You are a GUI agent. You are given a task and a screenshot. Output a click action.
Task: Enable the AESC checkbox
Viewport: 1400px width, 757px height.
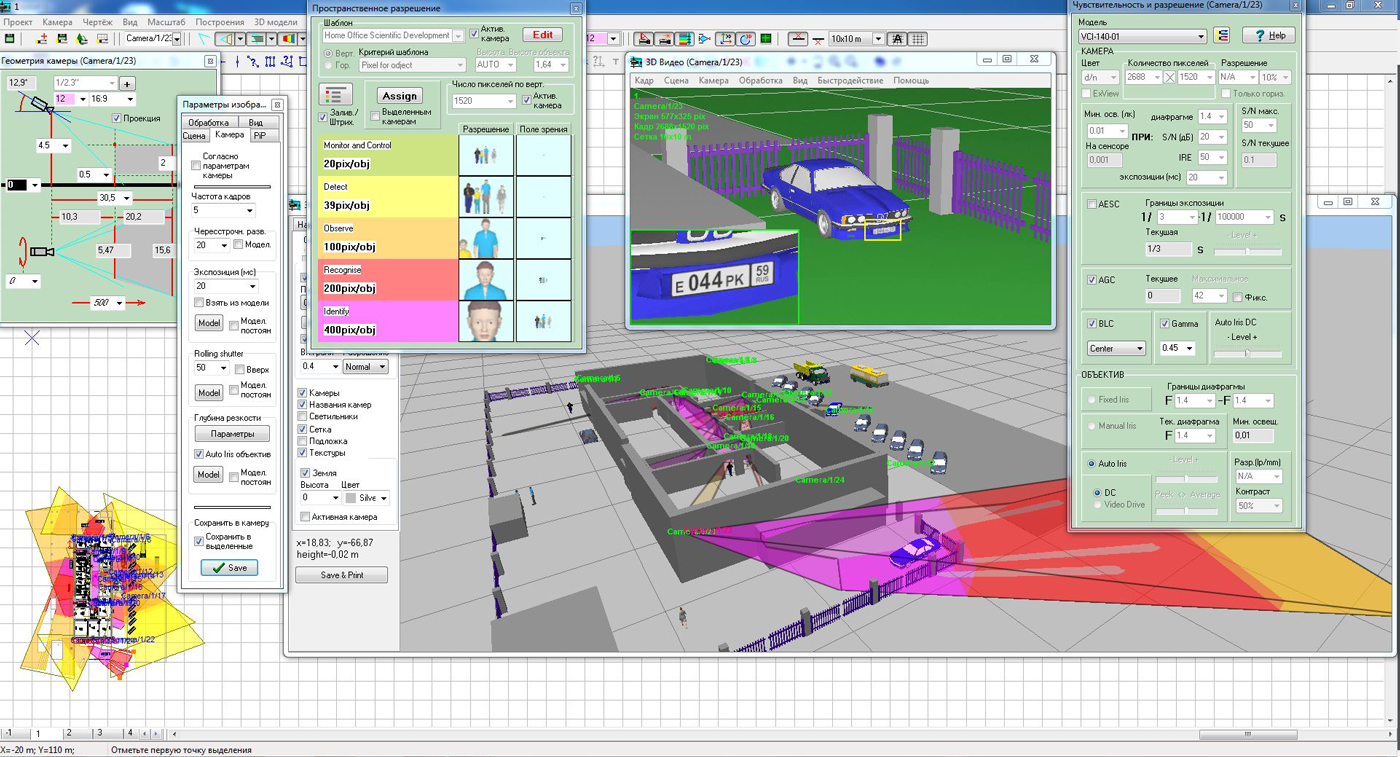[1092, 204]
